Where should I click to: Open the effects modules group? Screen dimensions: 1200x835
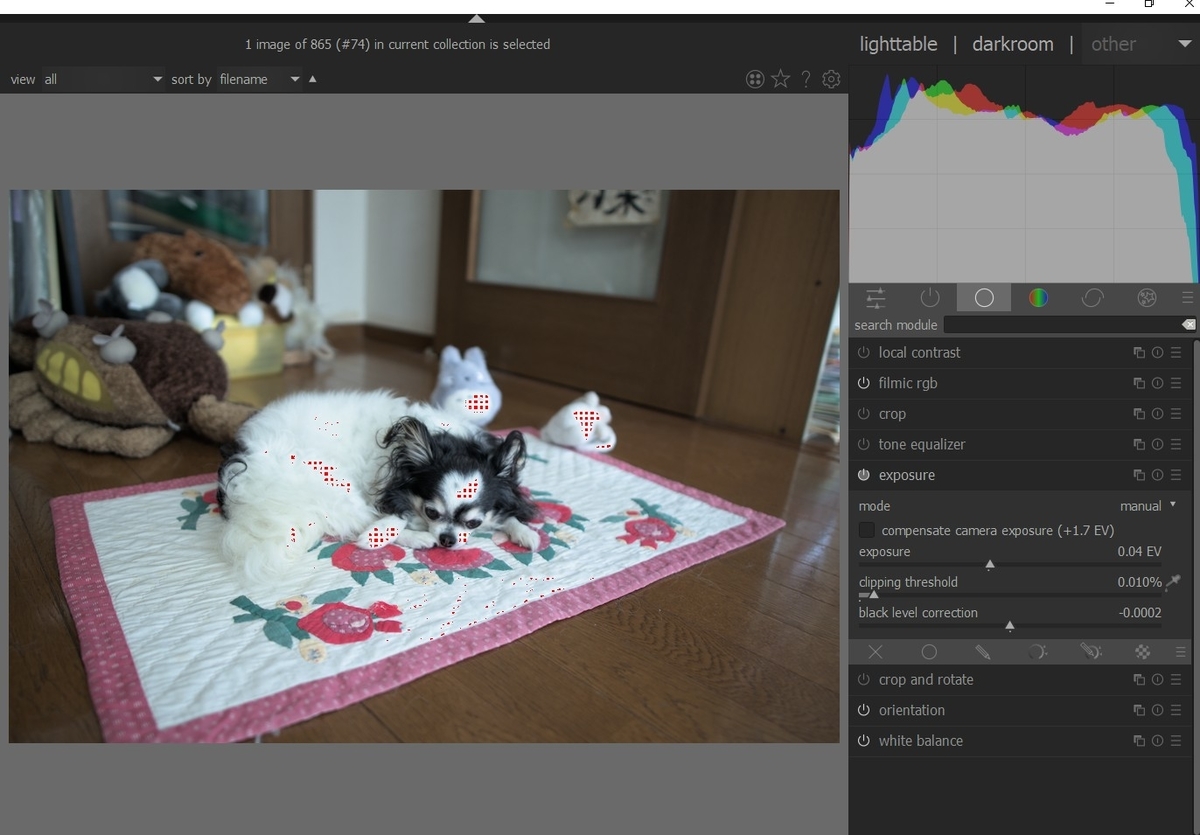pyautogui.click(x=1147, y=297)
